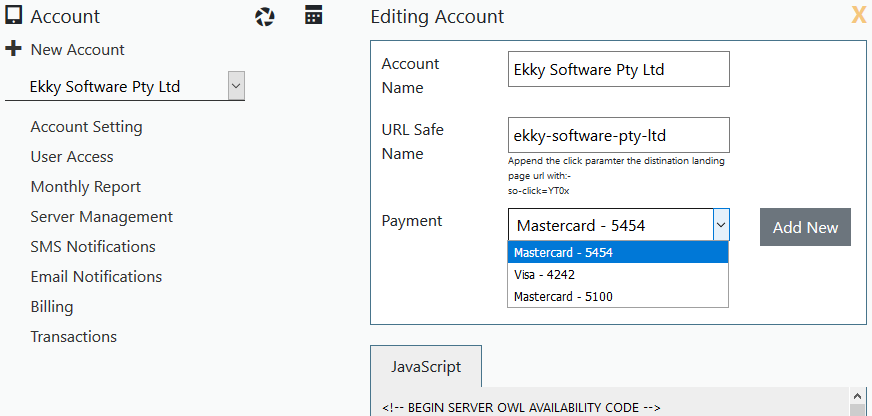This screenshot has width=872, height=416.
Task: Open the Monthly Report page
Action: tap(86, 187)
